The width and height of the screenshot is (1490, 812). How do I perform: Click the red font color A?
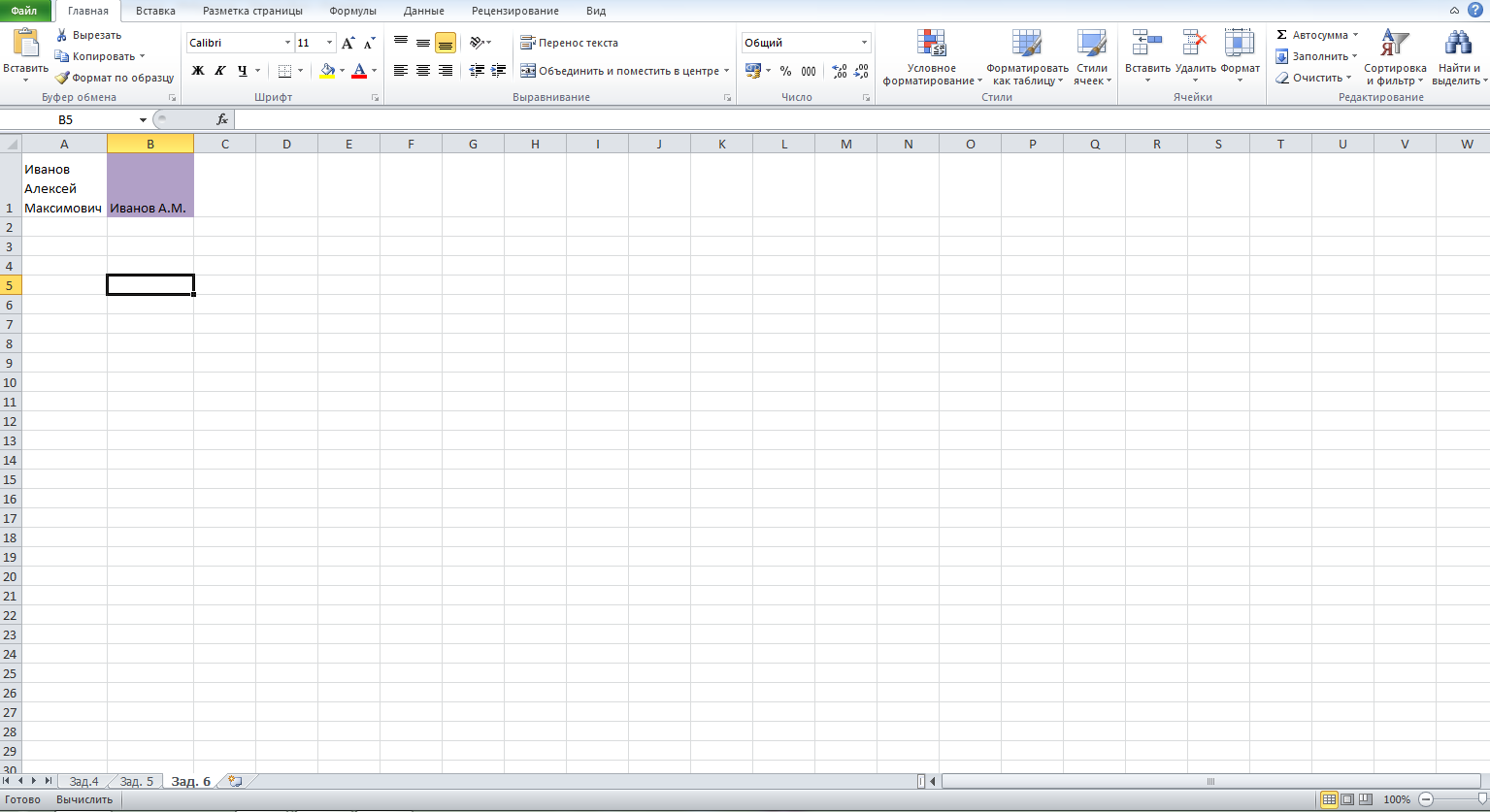coord(359,71)
